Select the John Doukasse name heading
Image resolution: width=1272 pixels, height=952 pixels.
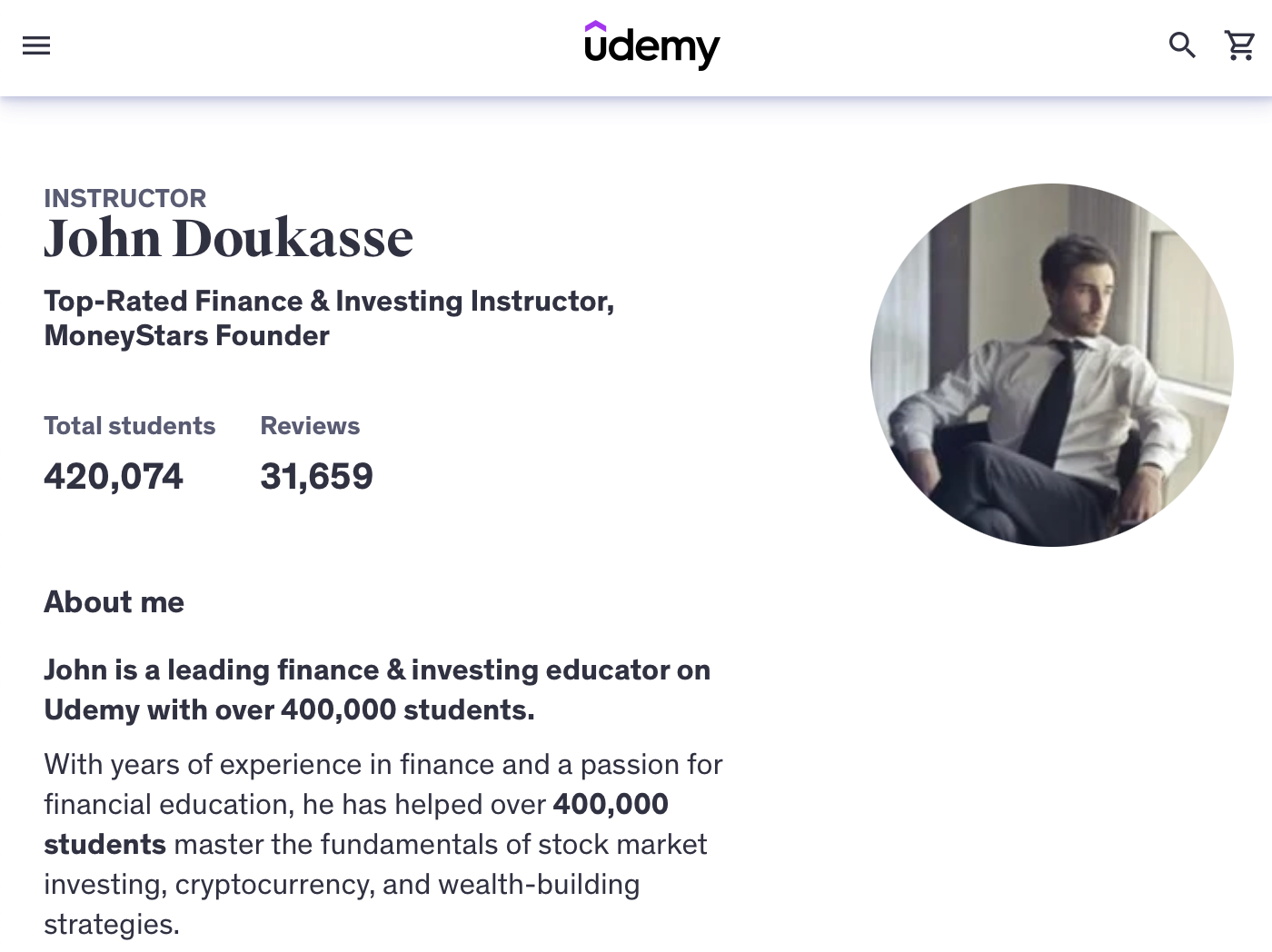(228, 239)
